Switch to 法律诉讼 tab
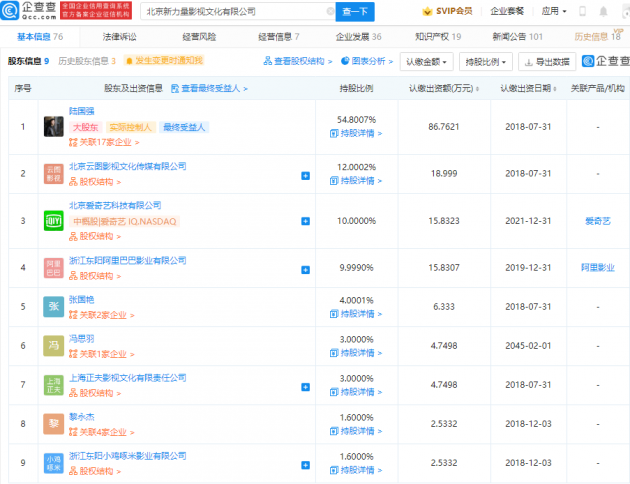Screen dimensions: 630x484 pyautogui.click(x=119, y=37)
